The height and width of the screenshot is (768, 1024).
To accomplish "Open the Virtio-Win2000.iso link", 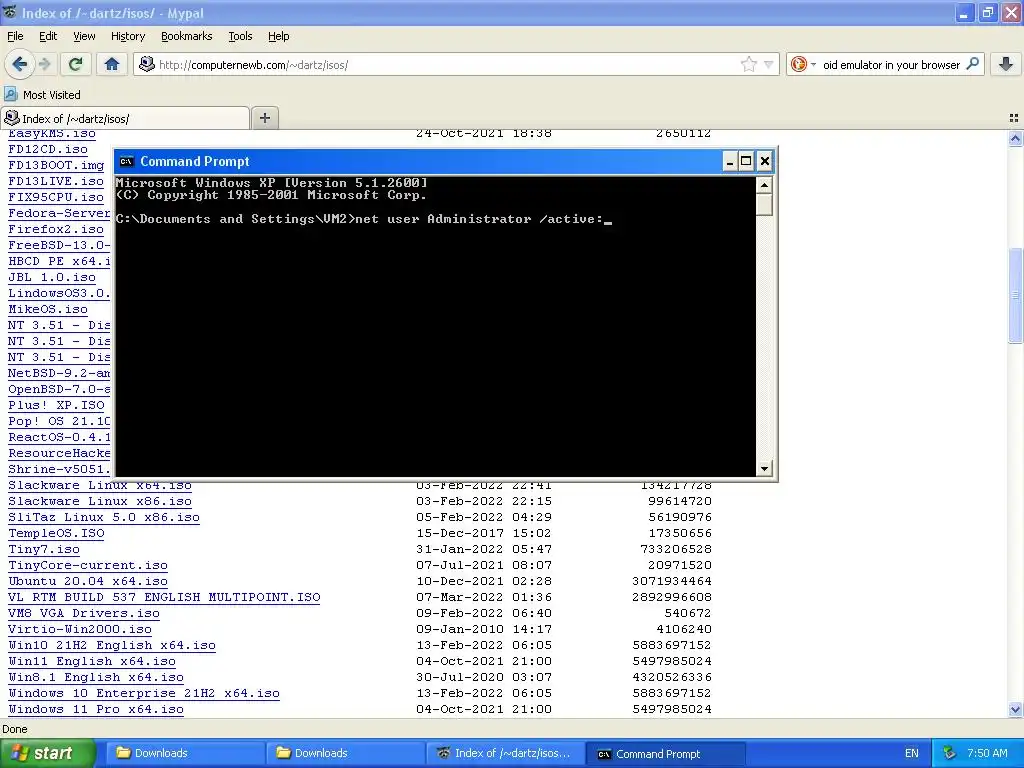I will (x=80, y=629).
